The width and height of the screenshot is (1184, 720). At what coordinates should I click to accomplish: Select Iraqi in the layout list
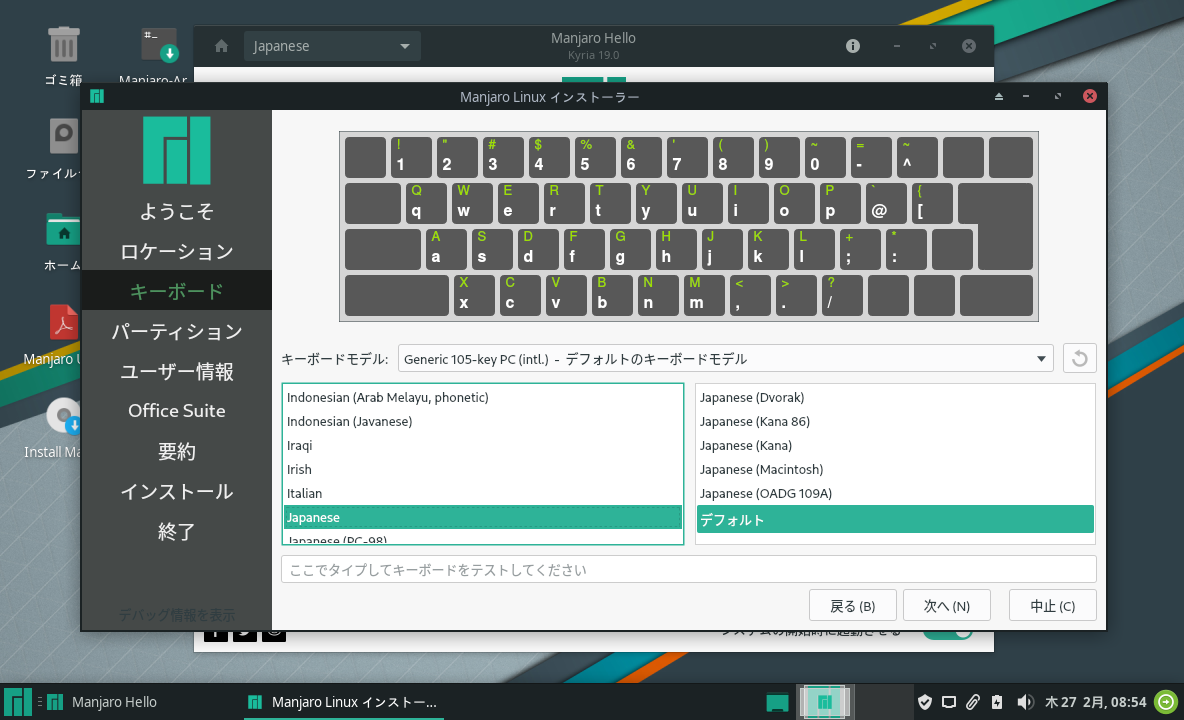click(483, 445)
